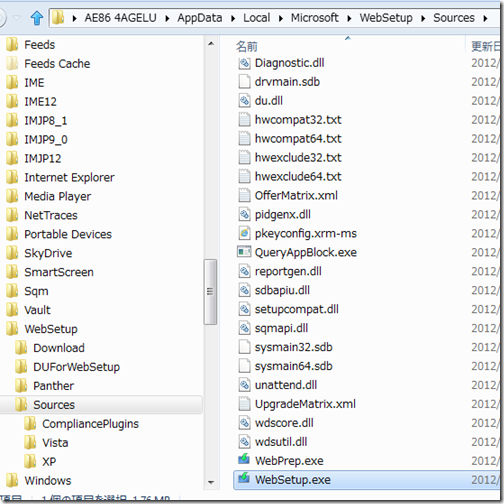
Task: Click the address bar folder icon
Action: (x=58, y=17)
